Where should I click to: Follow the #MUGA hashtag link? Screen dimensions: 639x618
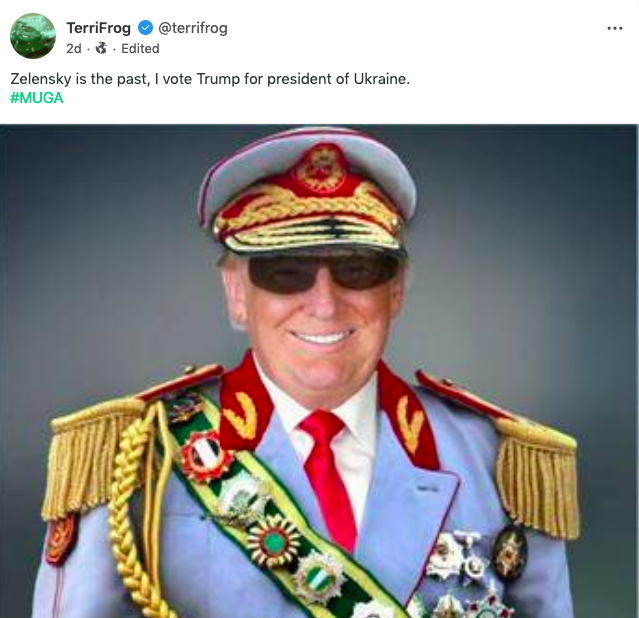(37, 97)
